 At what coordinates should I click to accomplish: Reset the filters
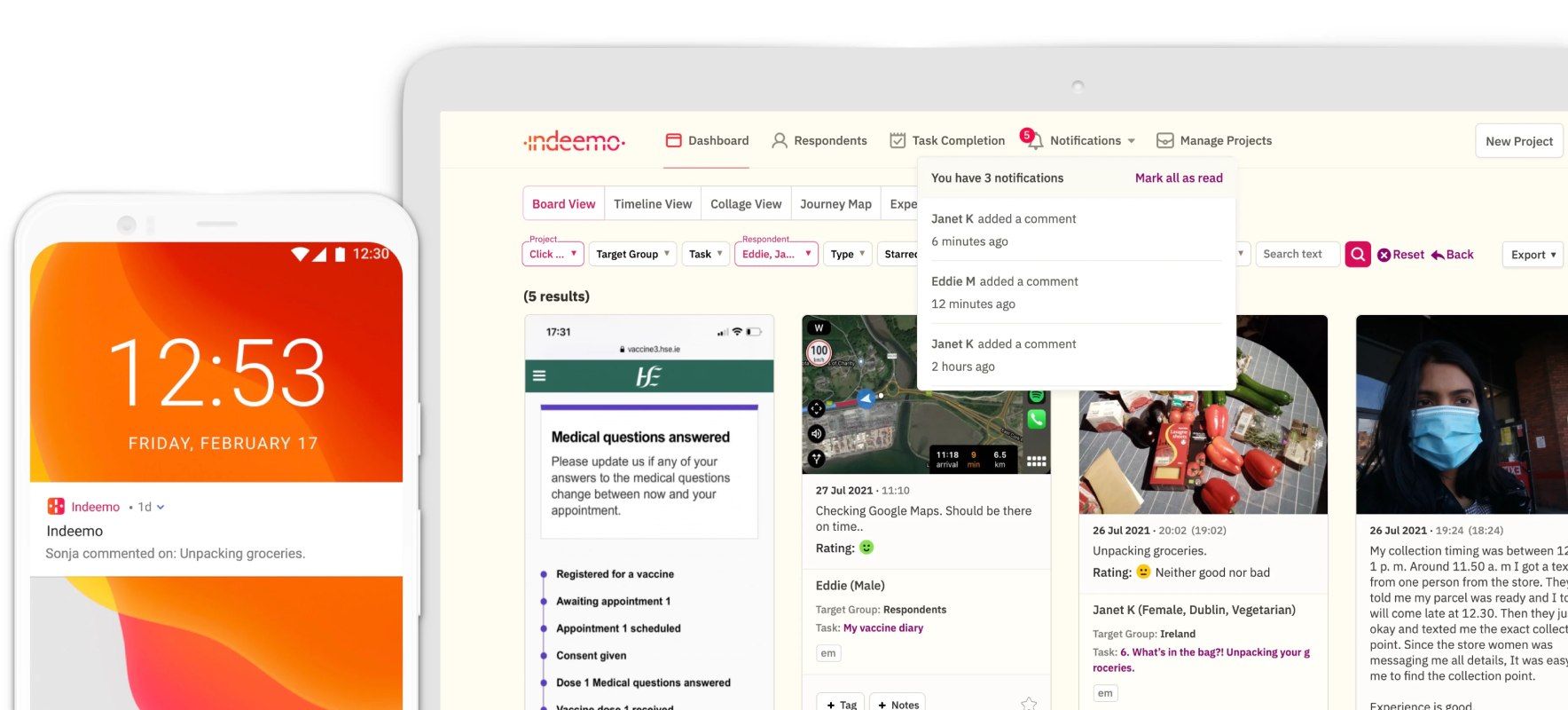(1400, 255)
